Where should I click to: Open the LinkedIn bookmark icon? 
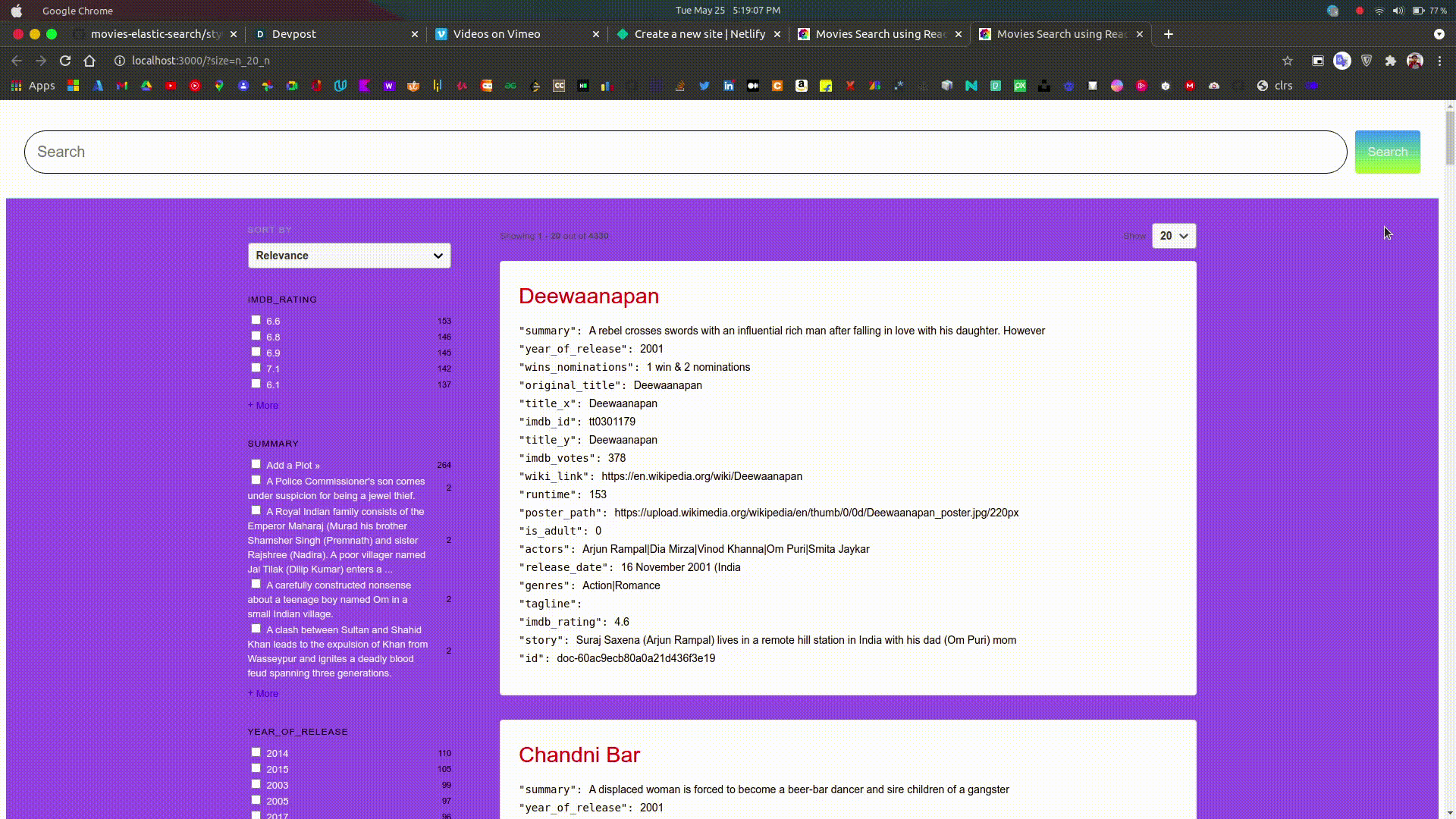(x=729, y=86)
